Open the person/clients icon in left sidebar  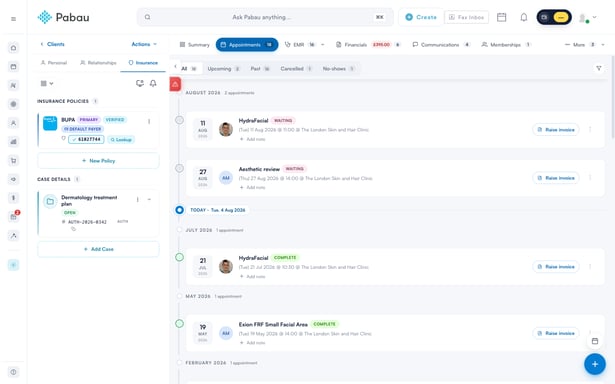coord(13,123)
